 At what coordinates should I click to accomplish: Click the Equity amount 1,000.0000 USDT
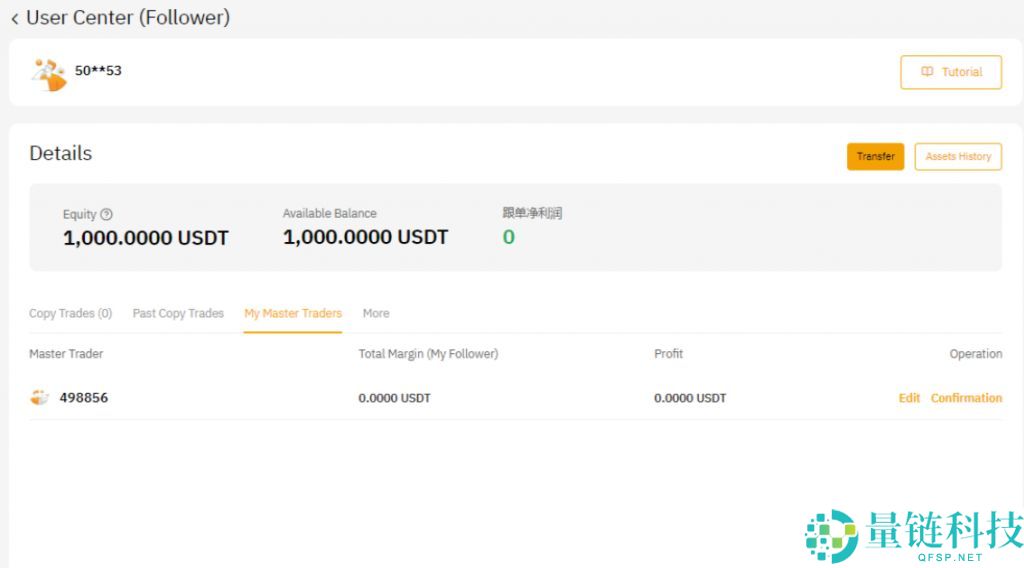[146, 238]
